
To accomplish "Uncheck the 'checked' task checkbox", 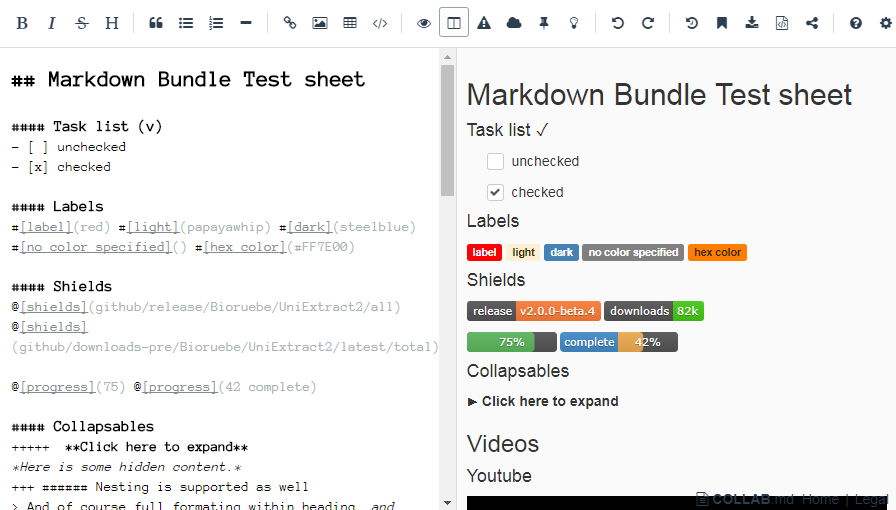I will (495, 192).
